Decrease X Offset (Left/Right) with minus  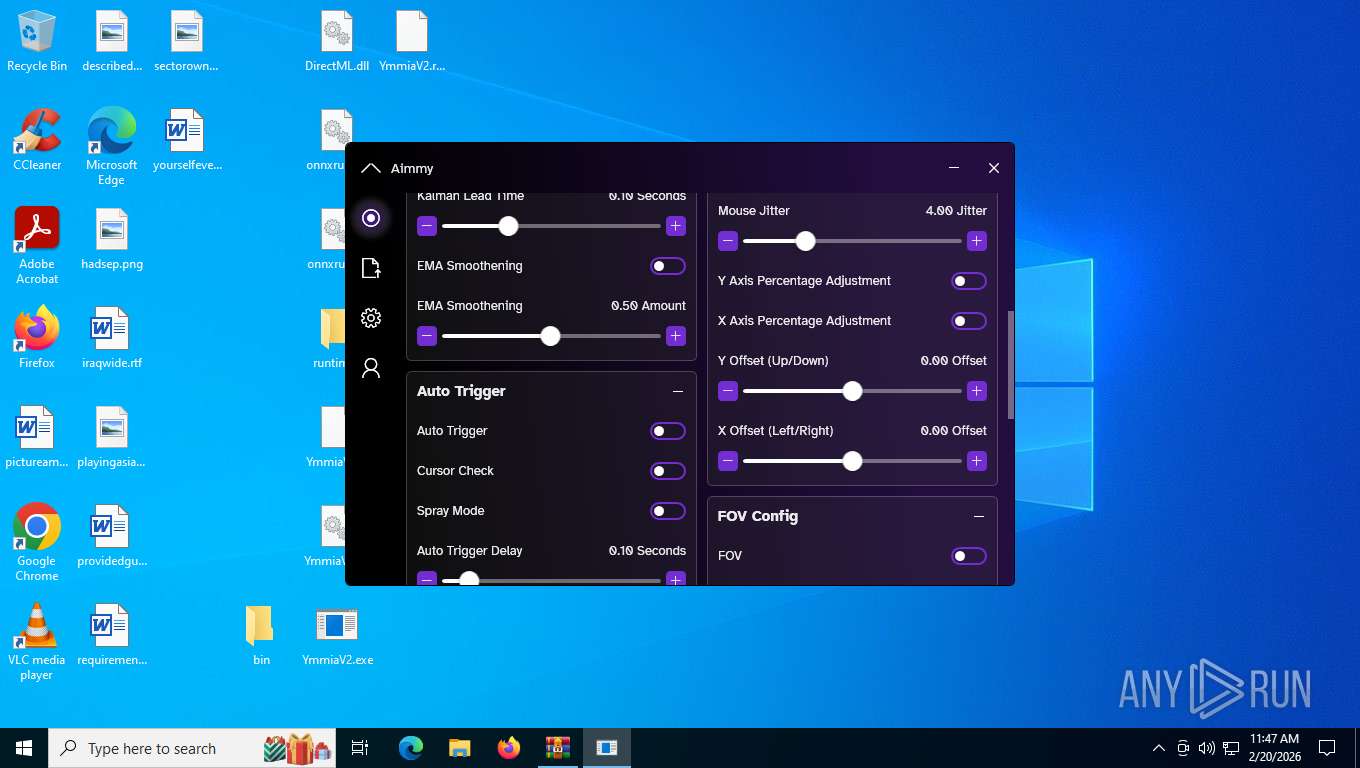click(728, 461)
